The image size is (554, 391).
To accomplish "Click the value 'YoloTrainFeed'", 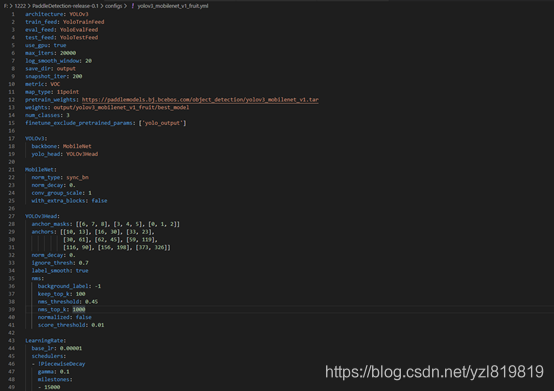I will pos(84,22).
